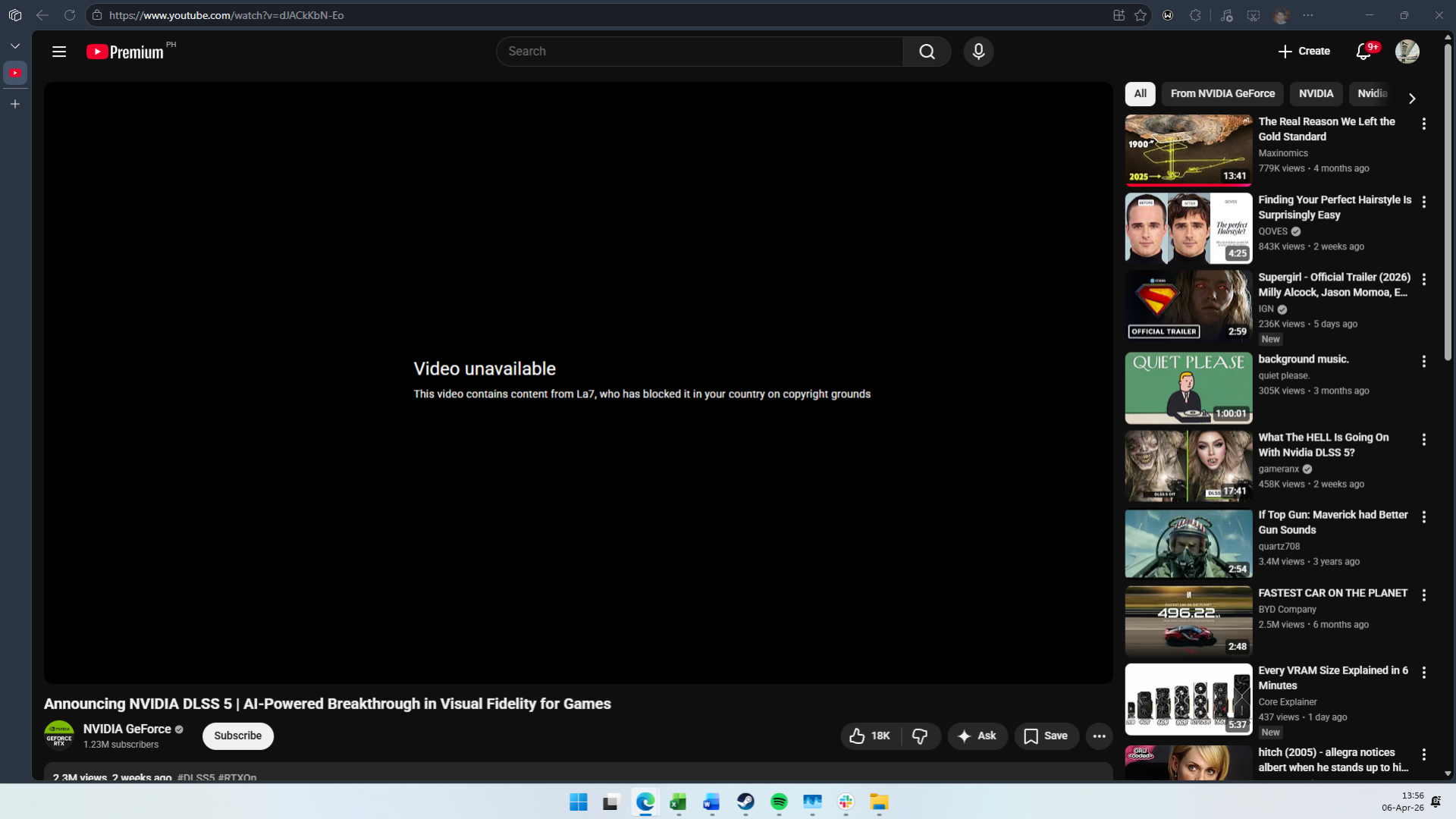Open more actions ellipsis under video

click(1099, 736)
